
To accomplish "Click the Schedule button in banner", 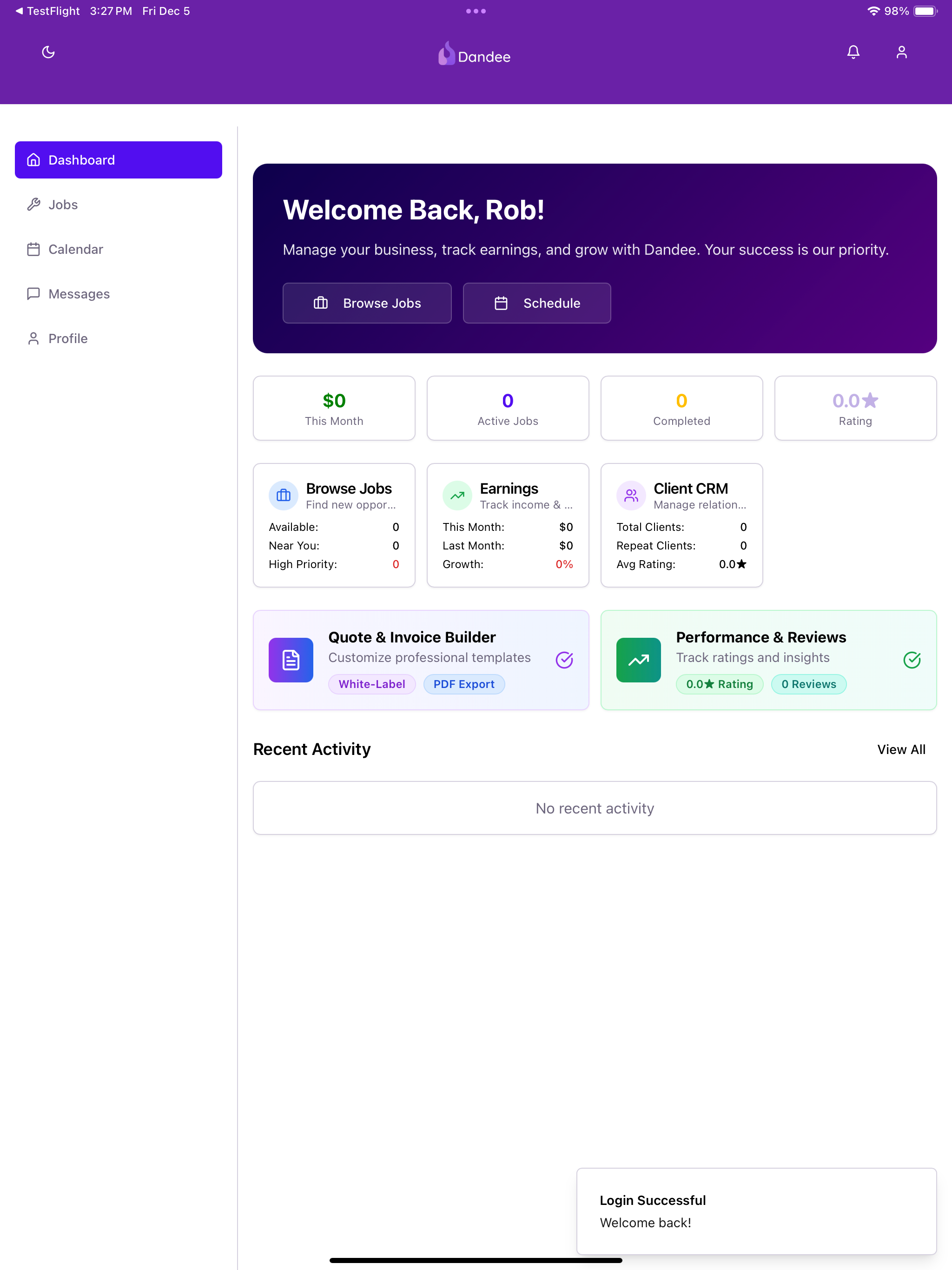I will point(537,303).
